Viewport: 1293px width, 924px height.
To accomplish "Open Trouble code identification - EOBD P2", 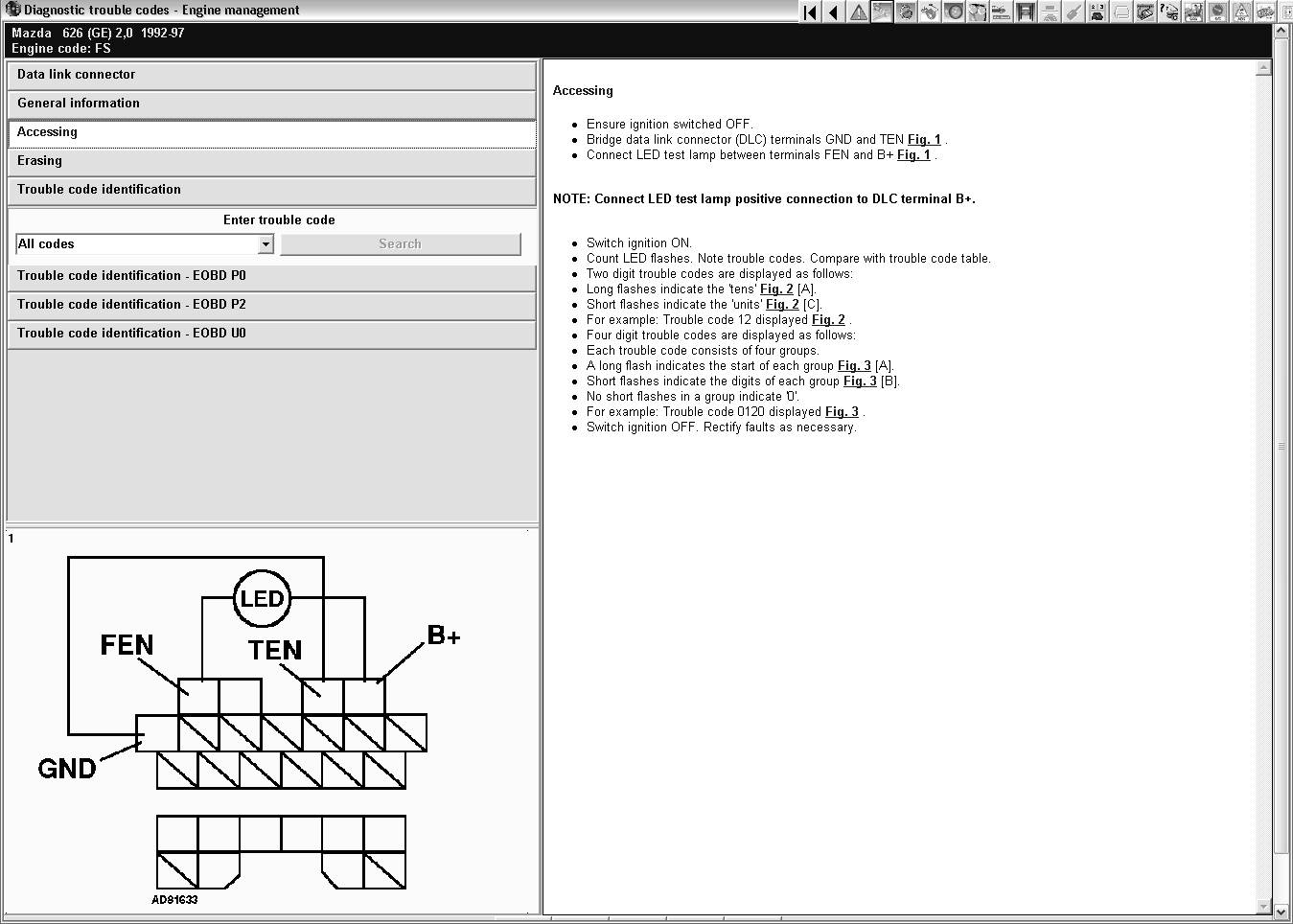I will click(x=272, y=305).
